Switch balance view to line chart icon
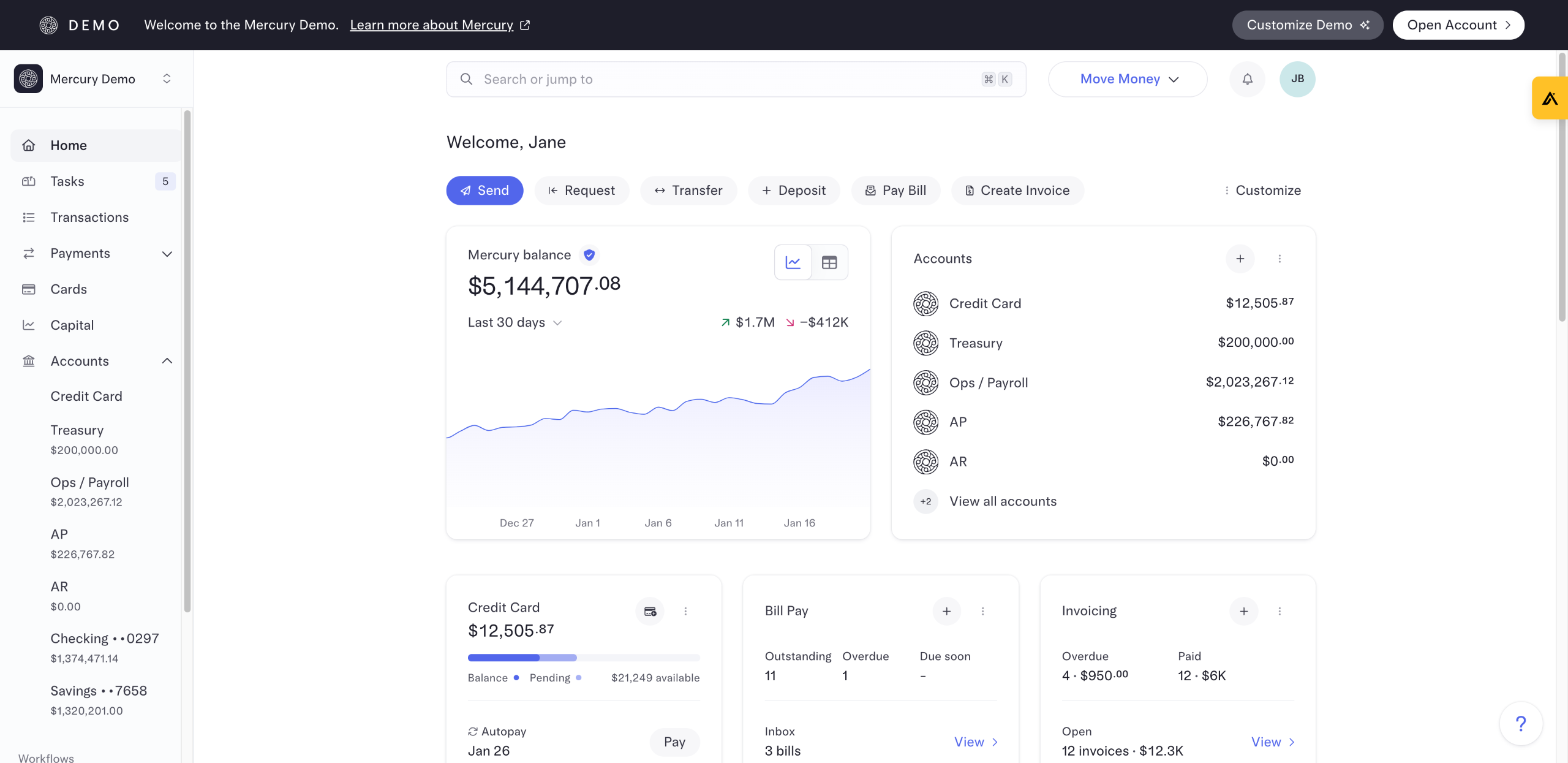The image size is (1568, 763). (x=793, y=262)
